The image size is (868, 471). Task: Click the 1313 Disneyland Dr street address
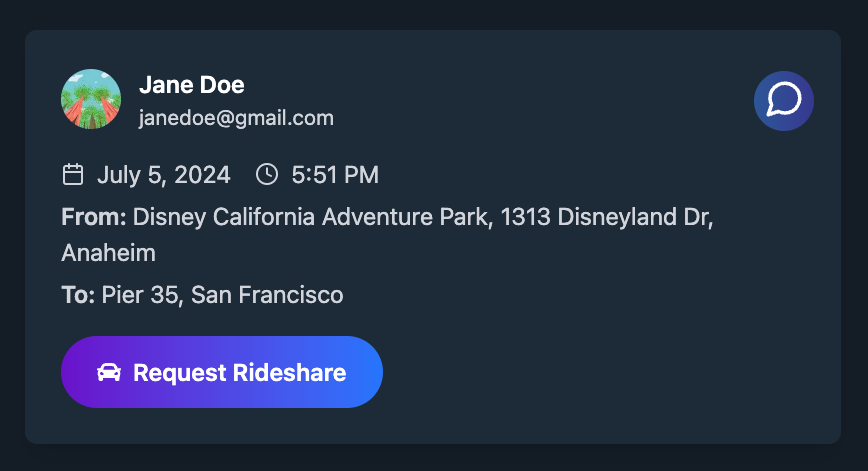pyautogui.click(x=607, y=217)
